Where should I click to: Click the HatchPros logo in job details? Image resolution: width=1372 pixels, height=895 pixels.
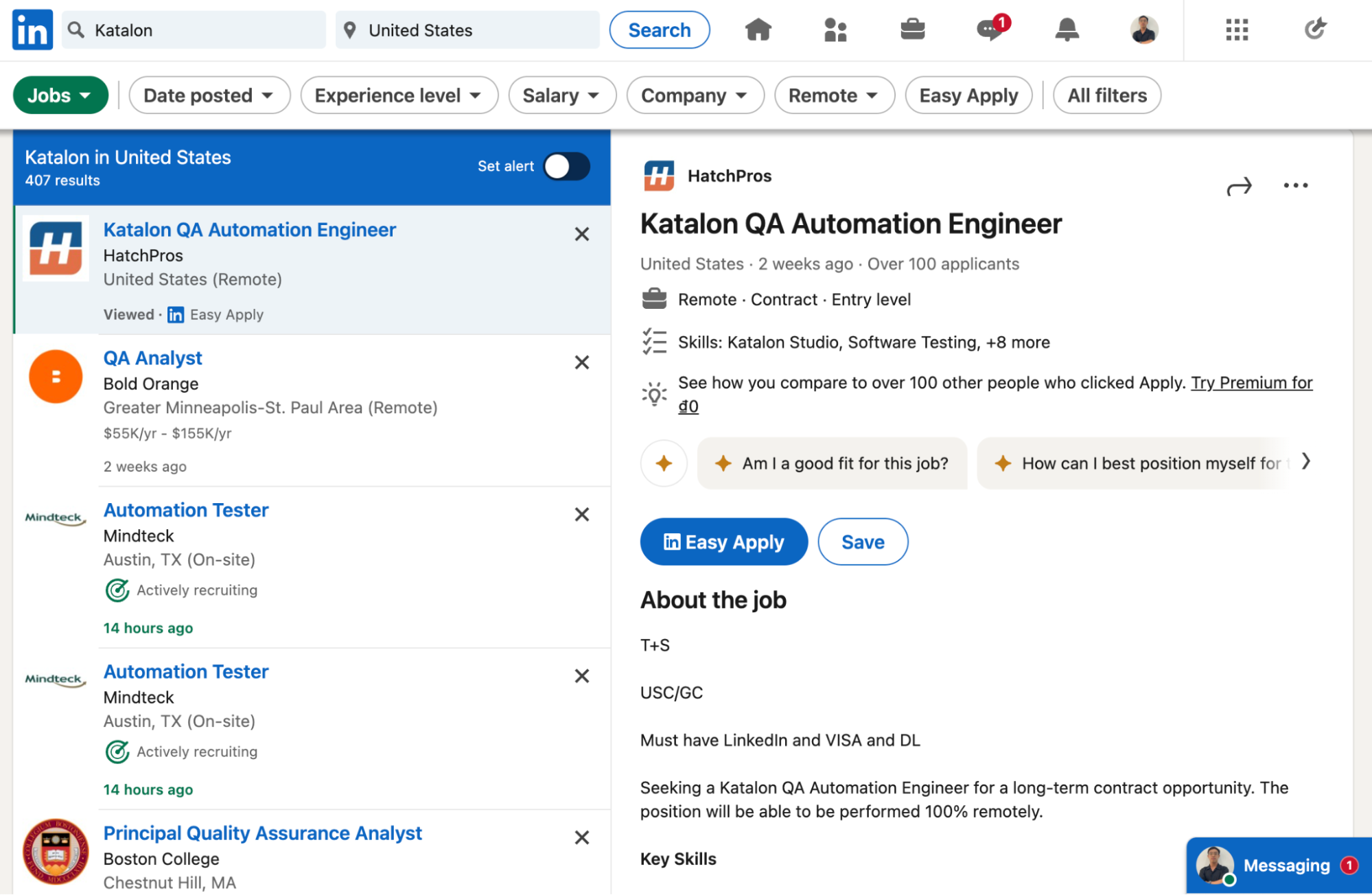click(659, 176)
